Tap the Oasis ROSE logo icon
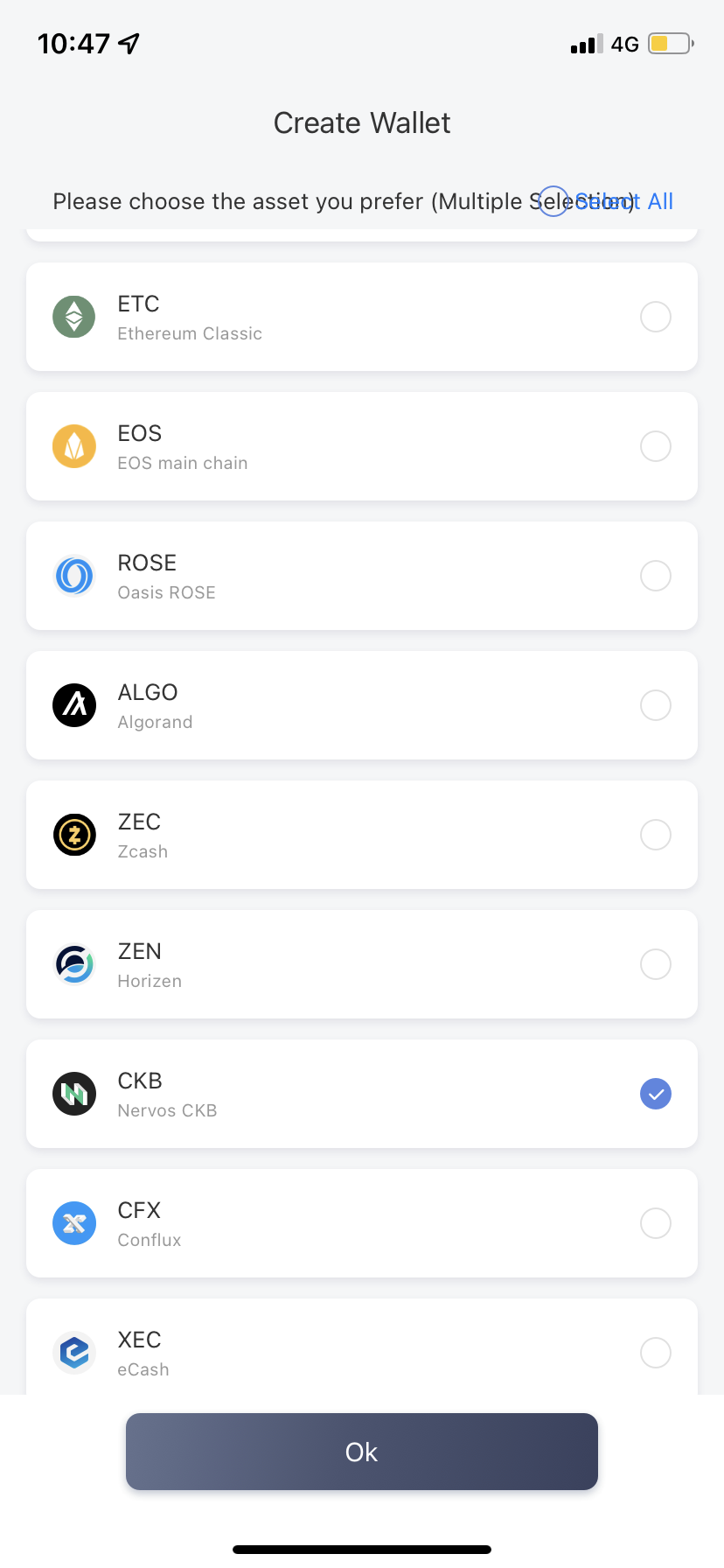This screenshot has height=1568, width=724. click(74, 576)
